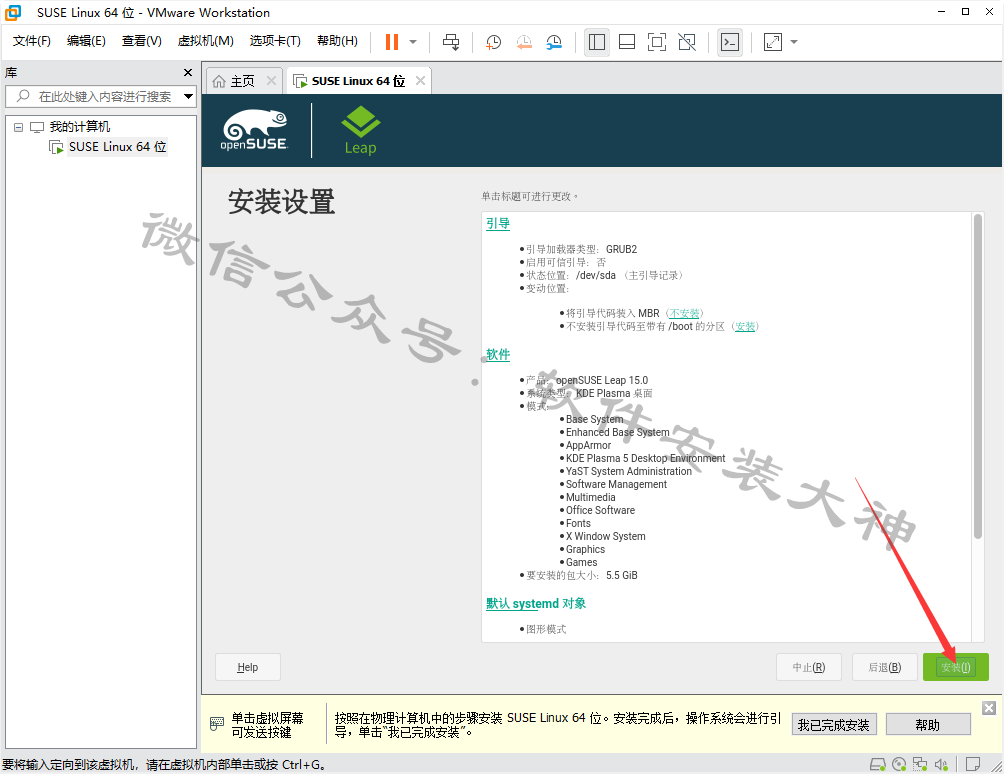Click the 安装 link for /boot partition

coord(745,327)
